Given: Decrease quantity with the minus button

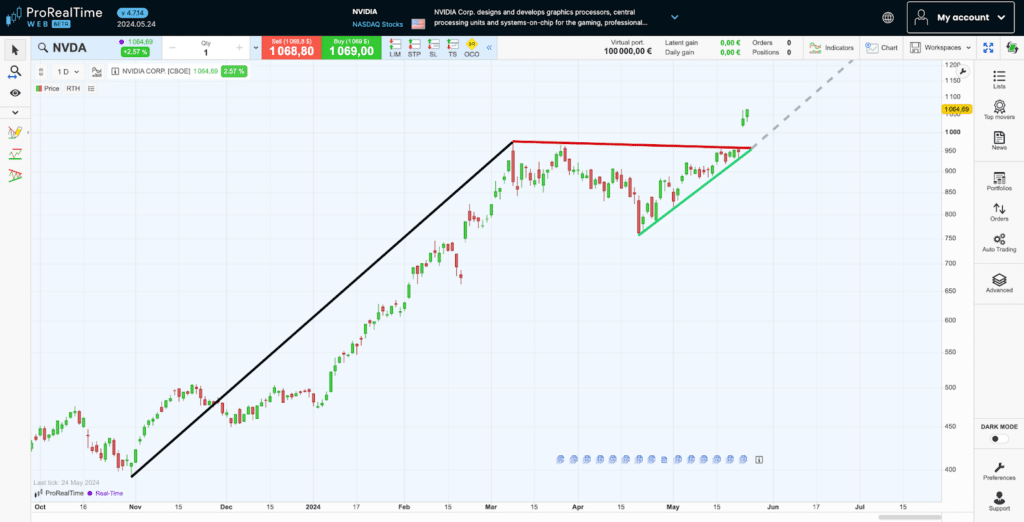Looking at the screenshot, I should coord(172,48).
